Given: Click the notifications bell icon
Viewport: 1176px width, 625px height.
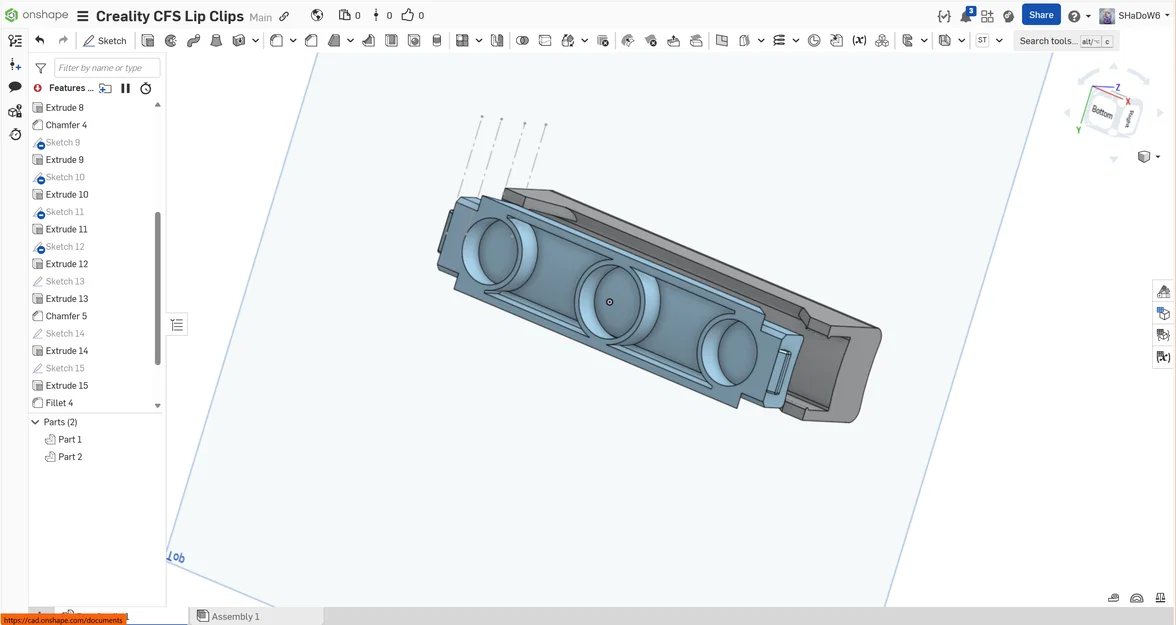Looking at the screenshot, I should [966, 16].
